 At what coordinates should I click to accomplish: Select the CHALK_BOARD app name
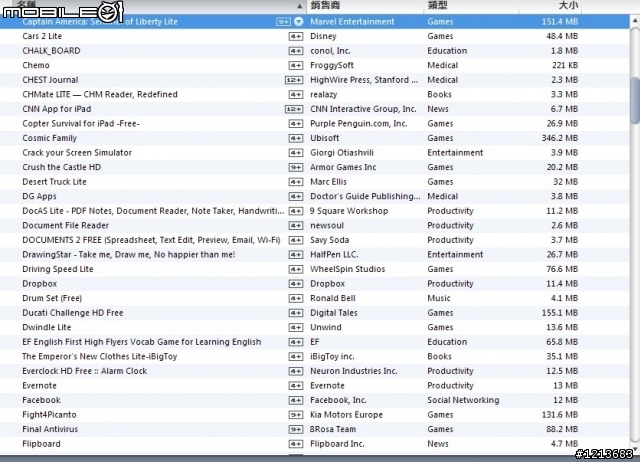(x=51, y=51)
